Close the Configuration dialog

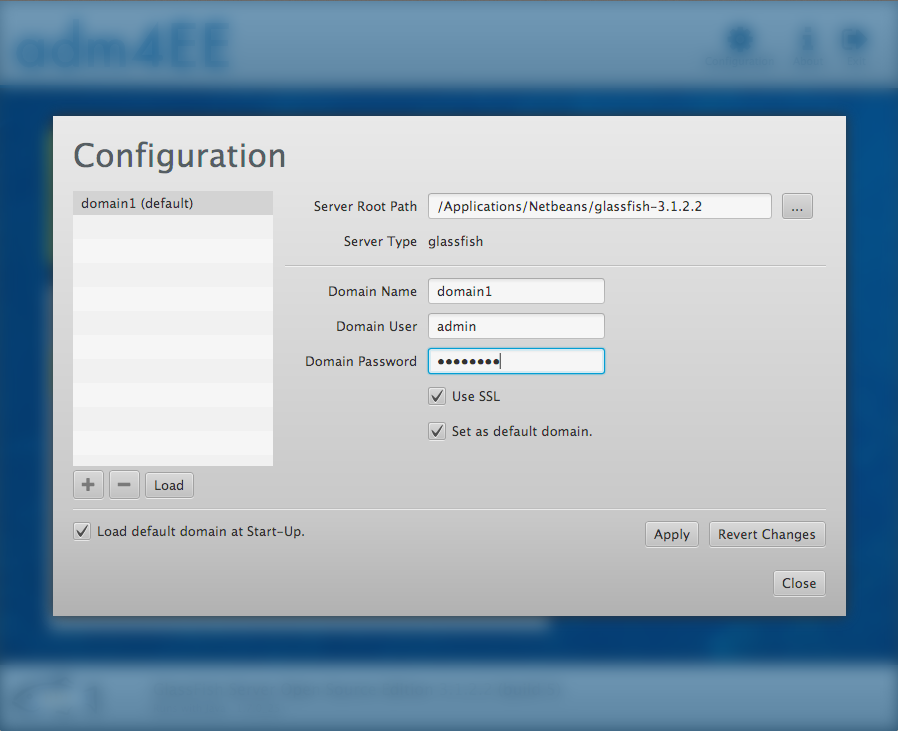tap(799, 583)
